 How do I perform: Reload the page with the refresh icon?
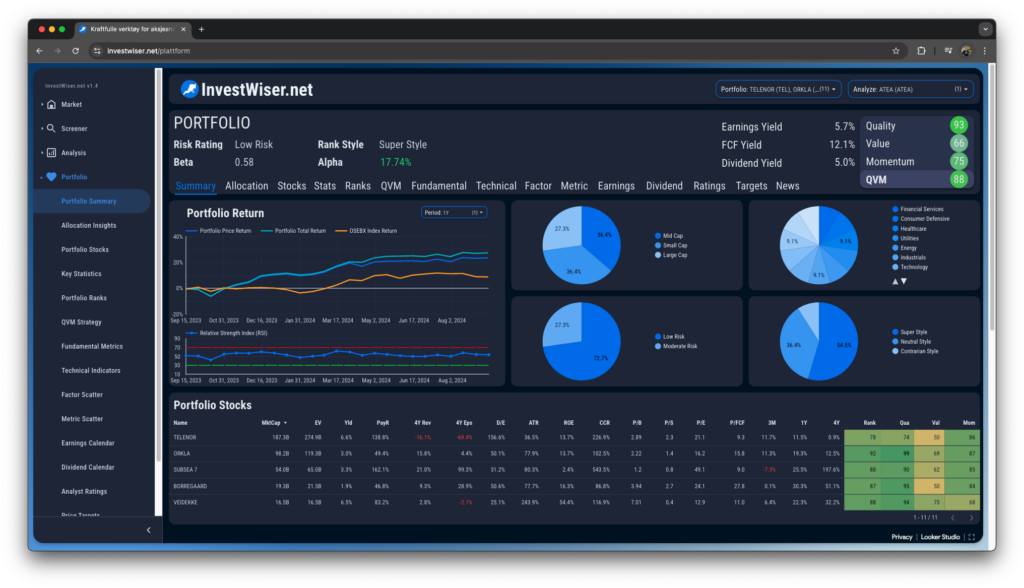[76, 51]
